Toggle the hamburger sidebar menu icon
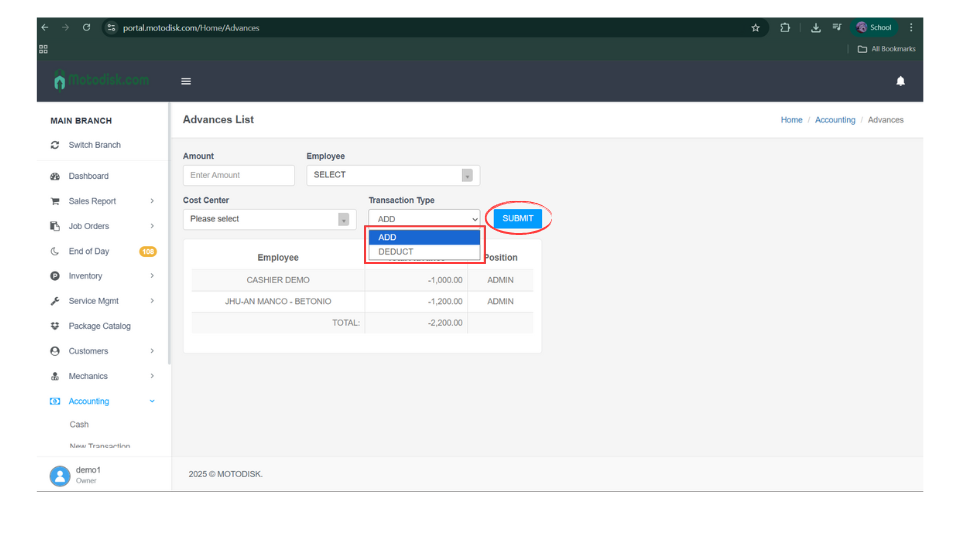 pyautogui.click(x=186, y=81)
